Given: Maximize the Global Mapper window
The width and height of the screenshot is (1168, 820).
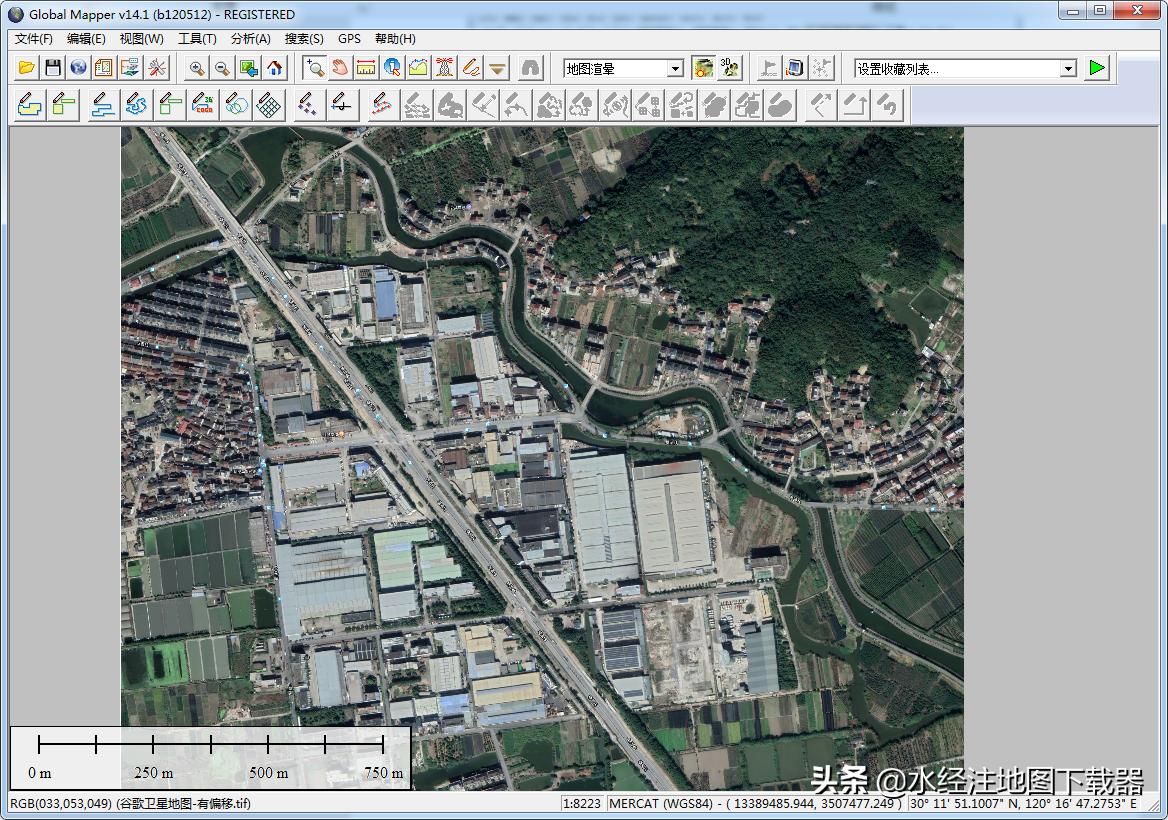Looking at the screenshot, I should (1100, 11).
